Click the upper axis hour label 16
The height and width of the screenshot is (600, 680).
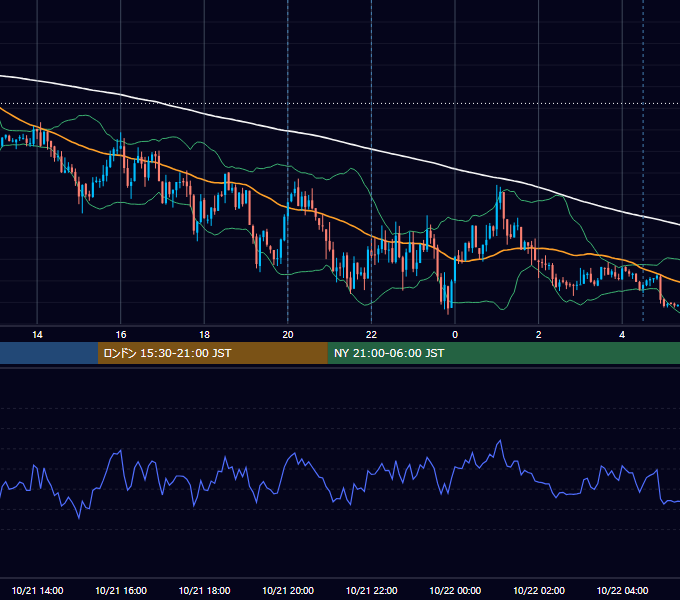(x=121, y=335)
